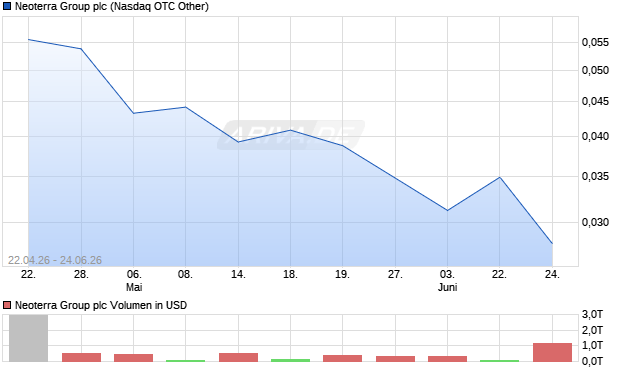Click the 3,0T volume axis label
Viewport: 620px width, 371px height.
592,314
